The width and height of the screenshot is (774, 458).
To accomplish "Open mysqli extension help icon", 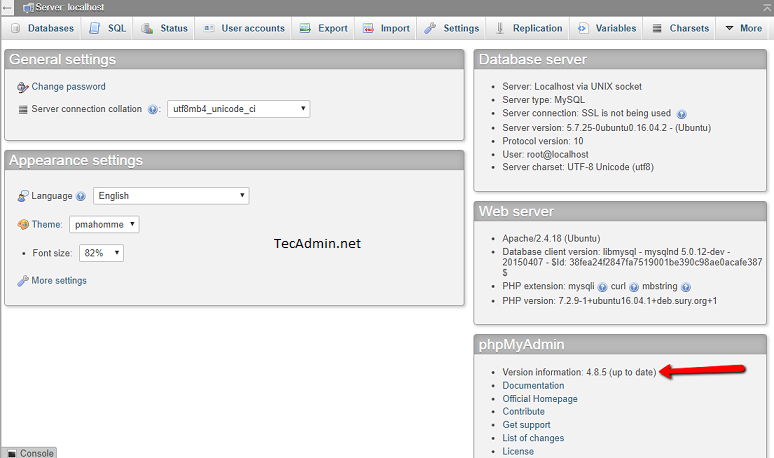I will [602, 287].
